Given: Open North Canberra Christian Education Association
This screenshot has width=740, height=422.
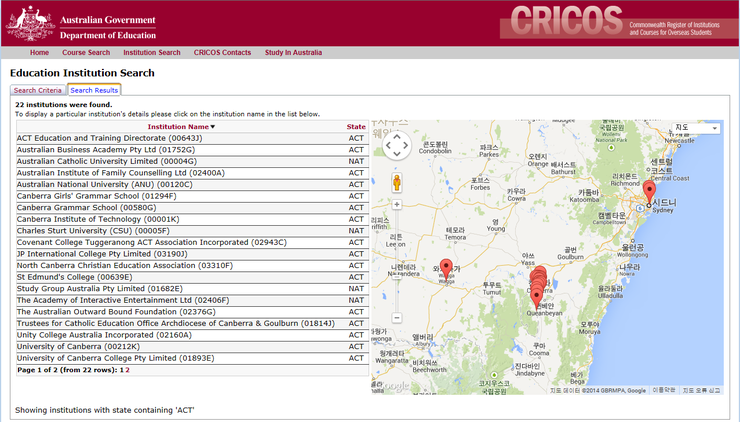Looking at the screenshot, I should click(x=125, y=265).
